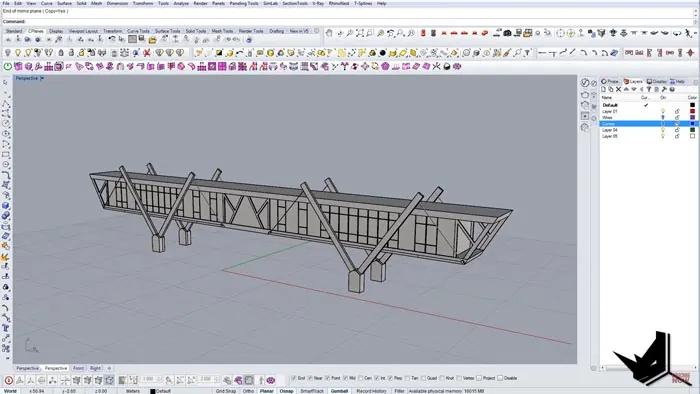Click the camera screen capture icon
The width and height of the screenshot is (700, 394).
pyautogui.click(x=507, y=33)
